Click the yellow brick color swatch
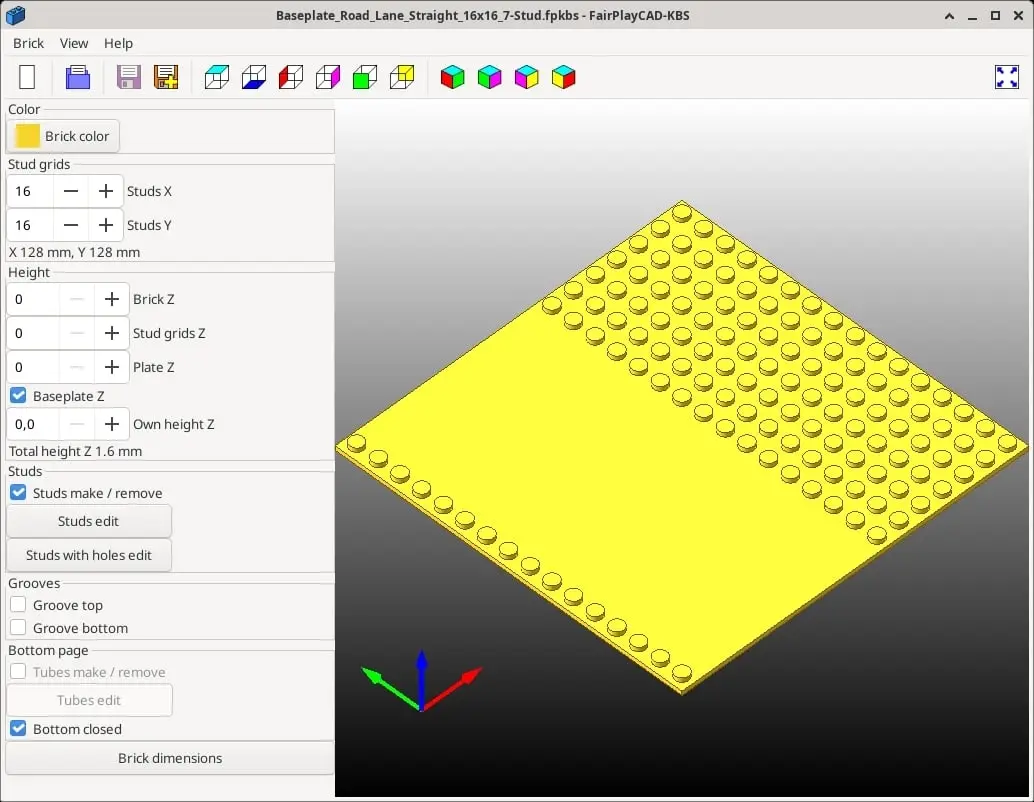The width and height of the screenshot is (1034, 802). click(28, 137)
